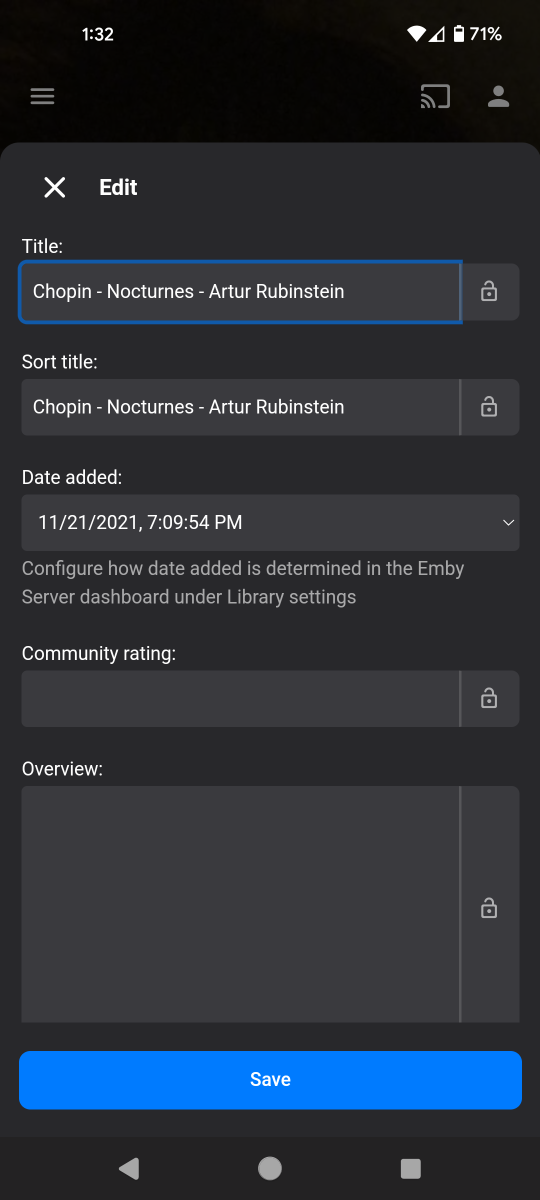The height and width of the screenshot is (1200, 540).
Task: Tap the 'Edit' dialog heading
Action: point(118,187)
